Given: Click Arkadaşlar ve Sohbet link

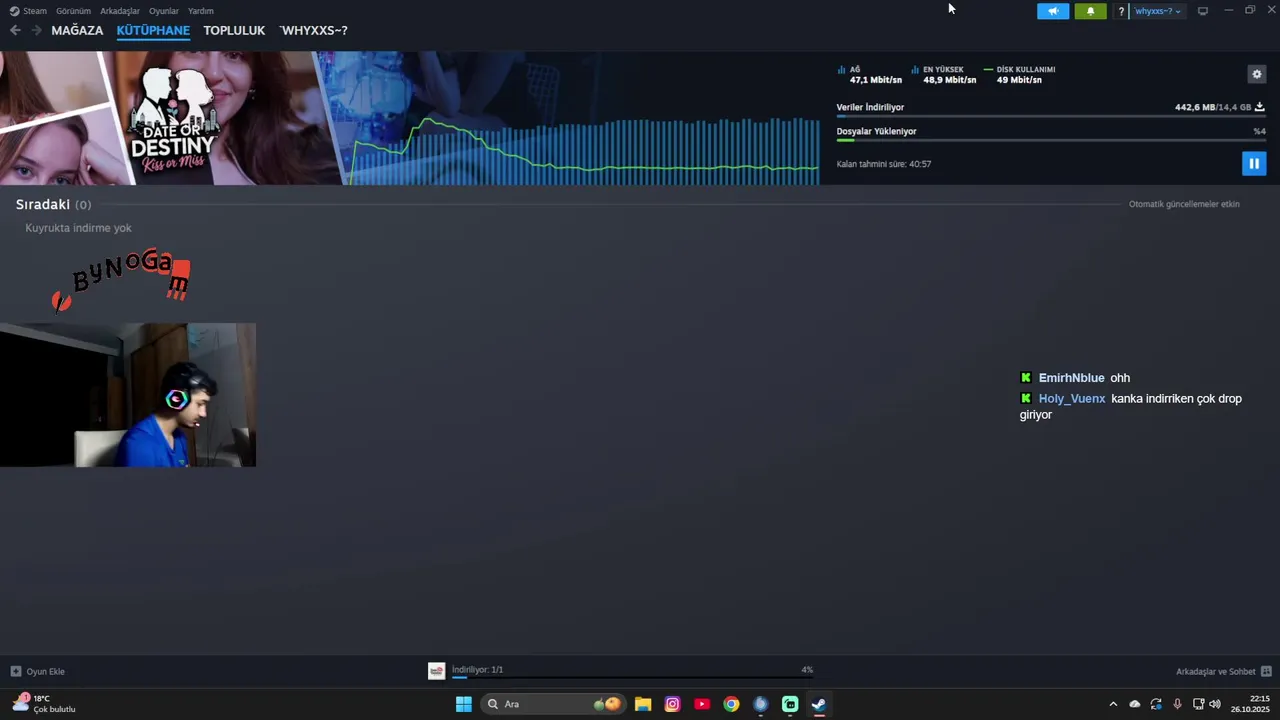Looking at the screenshot, I should pos(1216,671).
